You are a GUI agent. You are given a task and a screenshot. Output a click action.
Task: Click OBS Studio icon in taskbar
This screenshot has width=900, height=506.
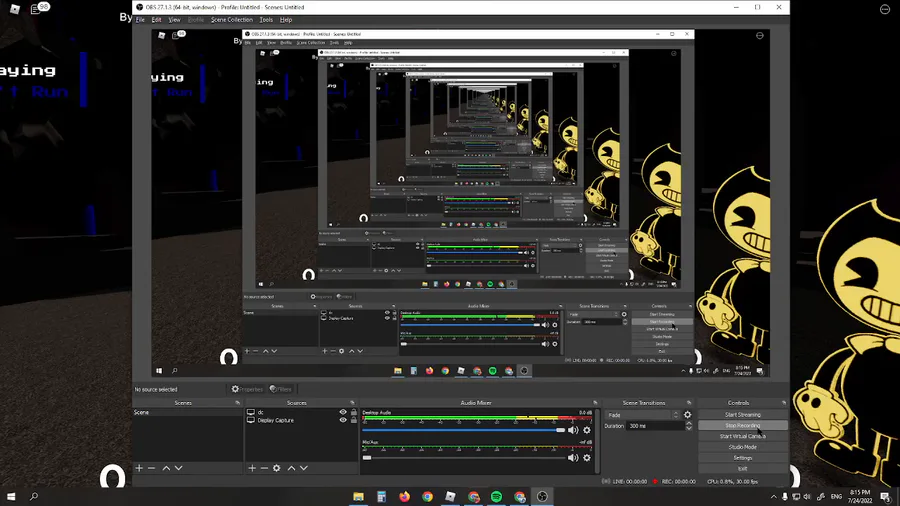542,496
